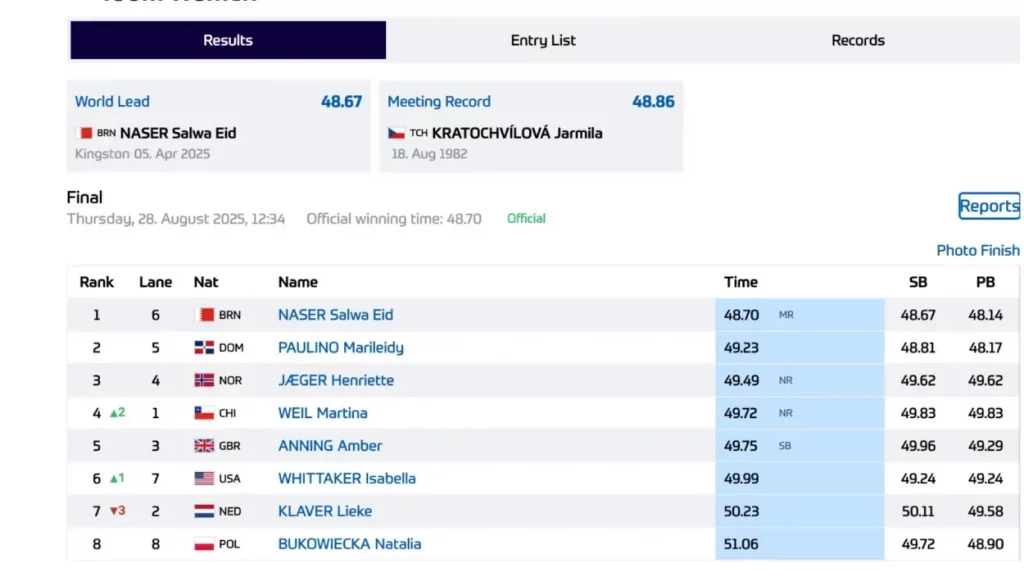1024x586 pixels.
Task: Click the Czech flag in Meeting Record card
Action: click(x=396, y=133)
